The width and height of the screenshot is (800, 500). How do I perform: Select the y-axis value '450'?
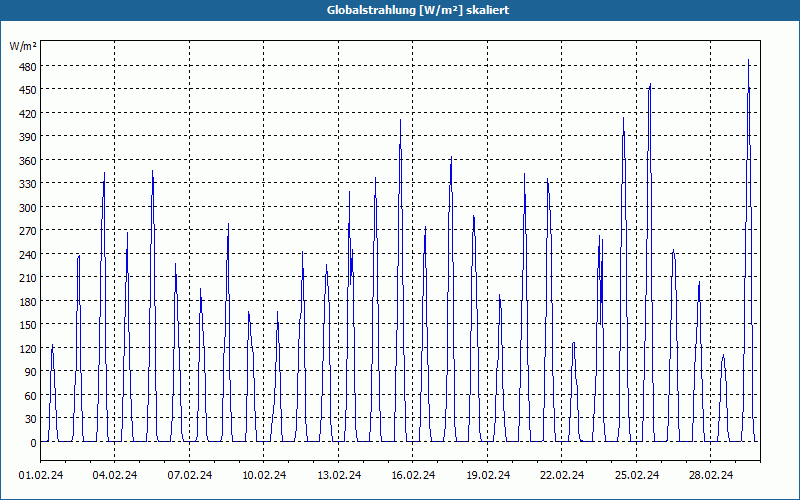click(27, 90)
